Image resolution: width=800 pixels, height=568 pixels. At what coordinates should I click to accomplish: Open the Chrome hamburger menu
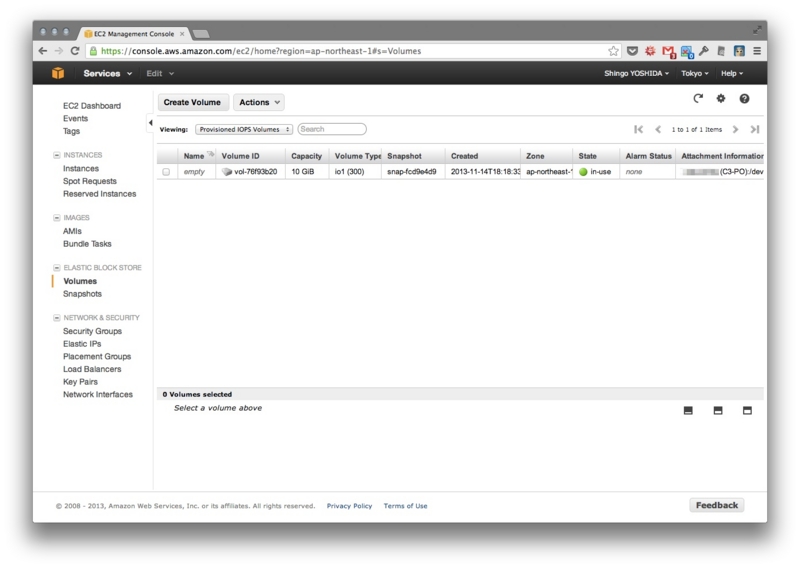pyautogui.click(x=757, y=51)
